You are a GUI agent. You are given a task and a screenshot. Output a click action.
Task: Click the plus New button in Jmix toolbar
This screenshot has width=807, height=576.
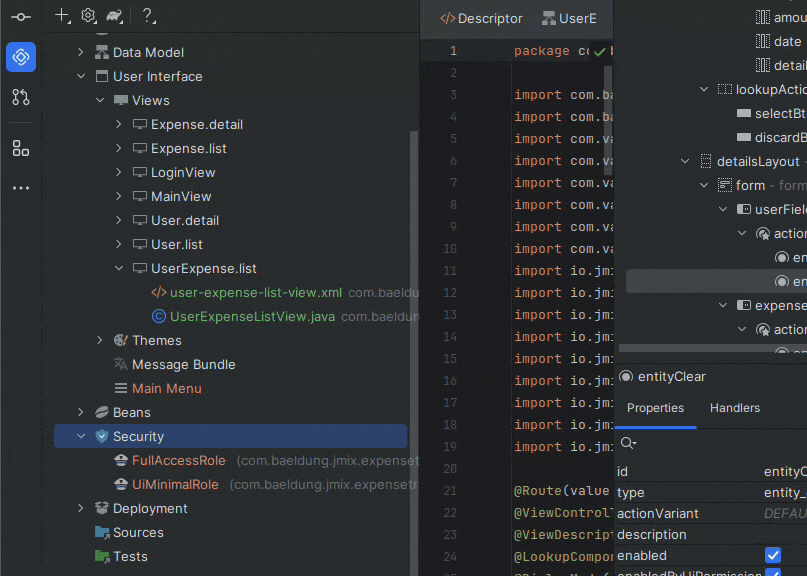[63, 16]
